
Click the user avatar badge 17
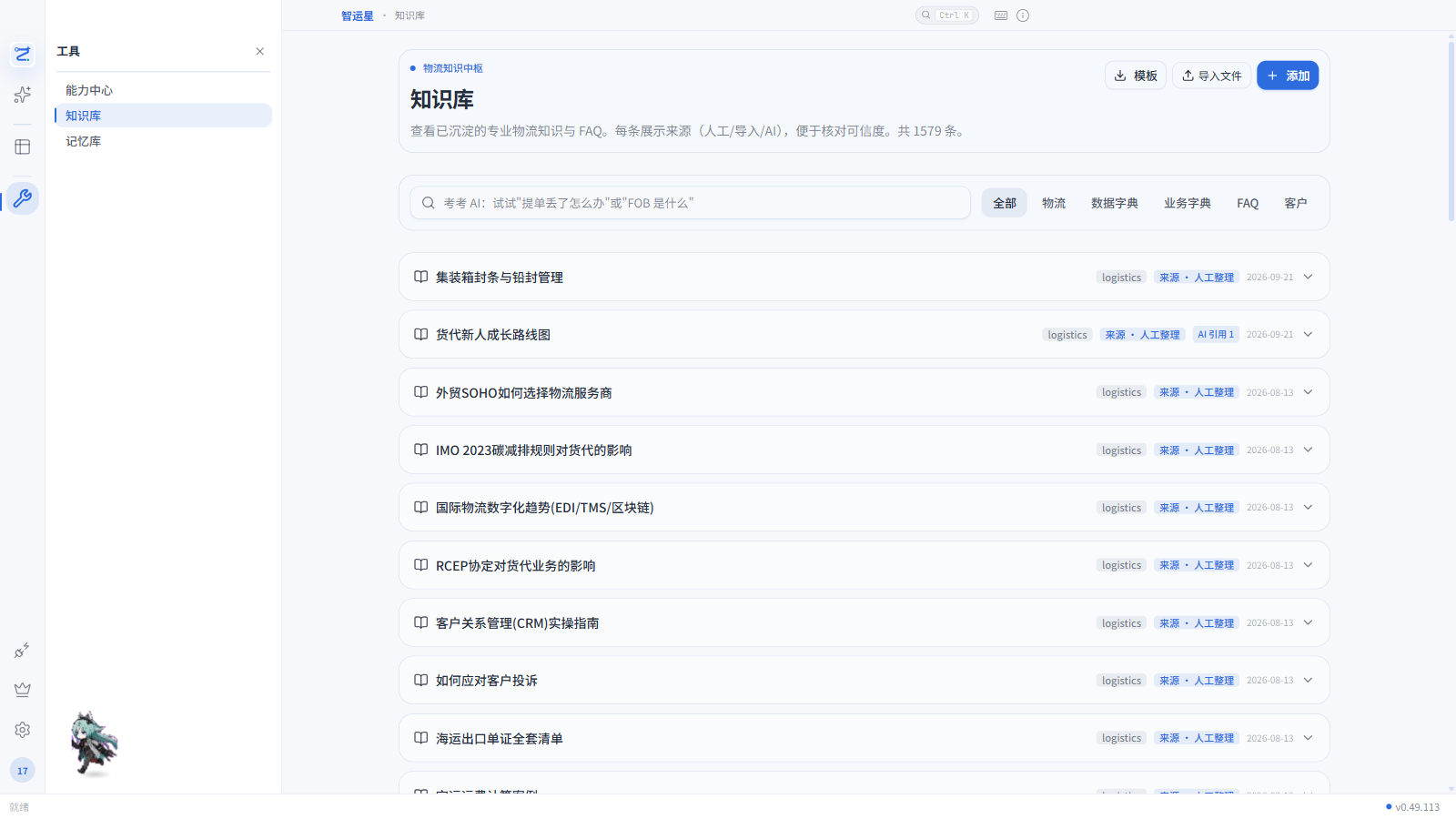point(23,771)
